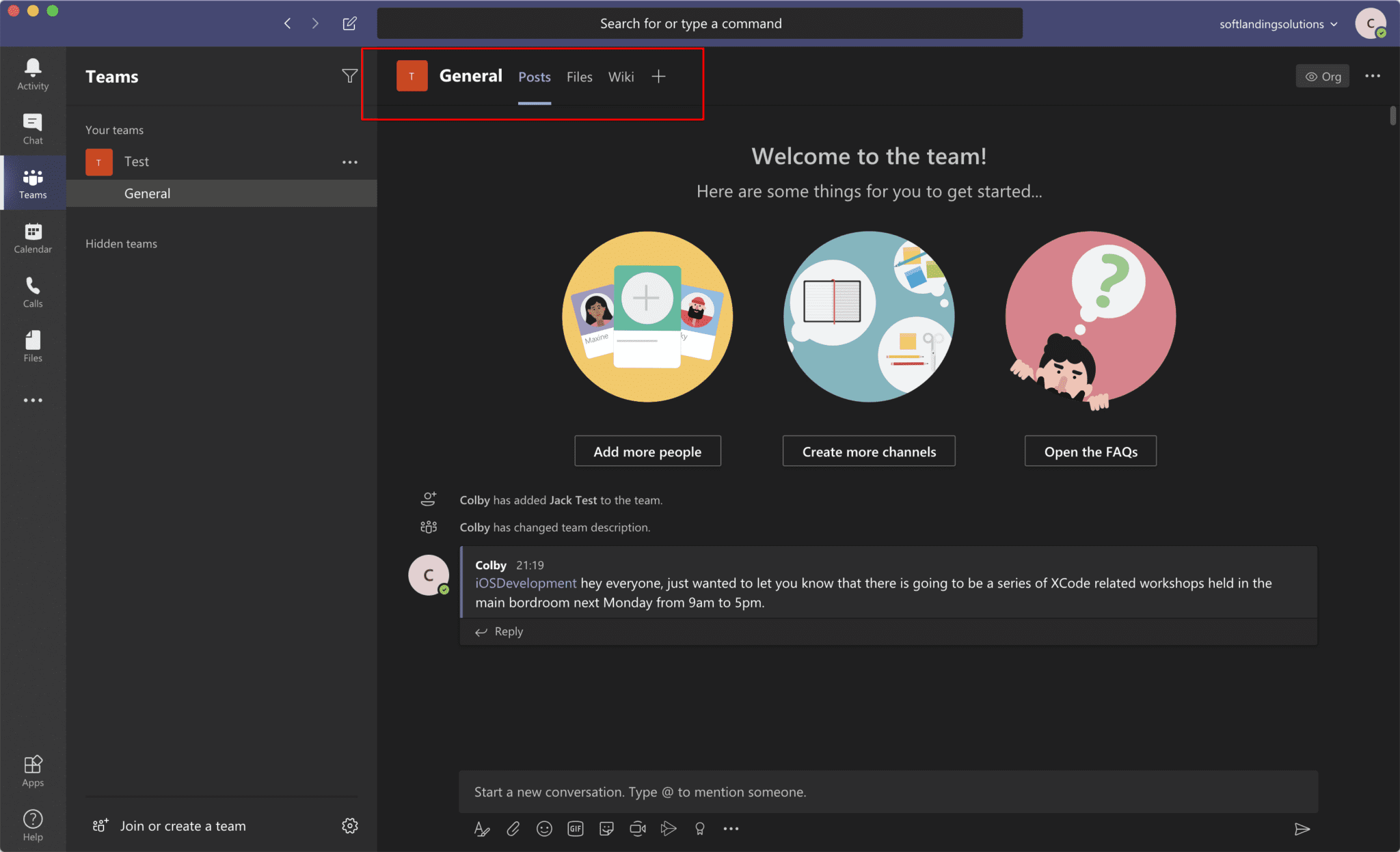Click the Create more channels button
This screenshot has height=852, width=1400.
coord(868,451)
